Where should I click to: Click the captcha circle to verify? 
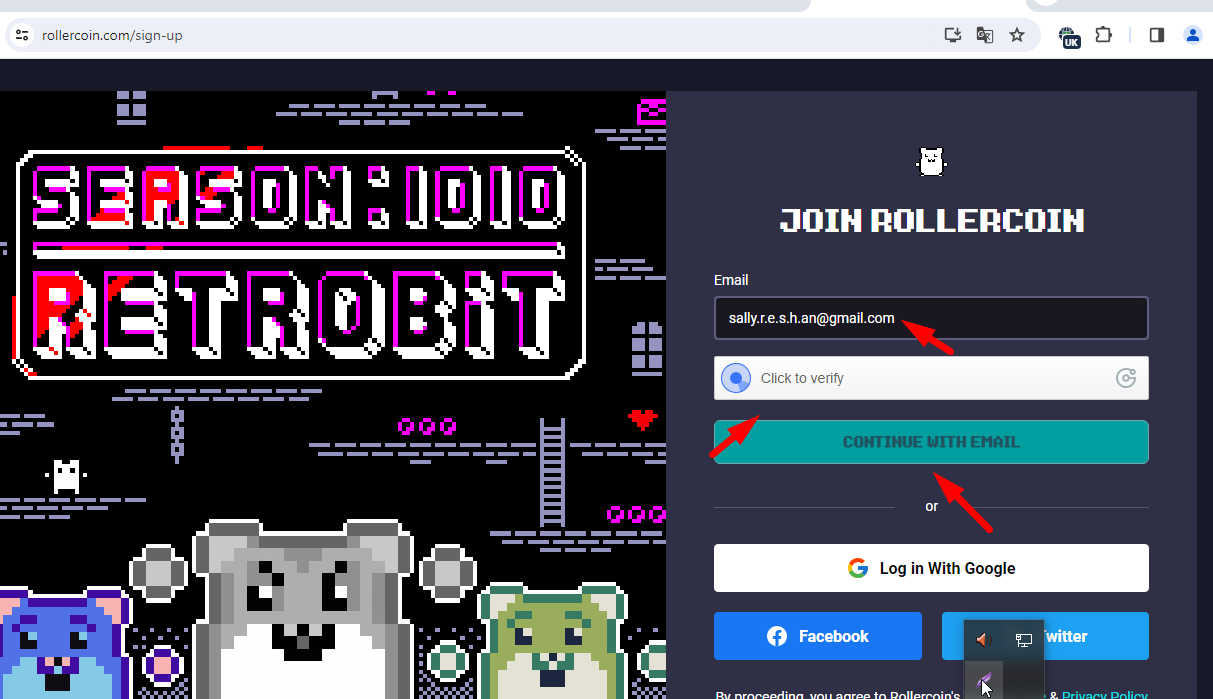coord(737,378)
